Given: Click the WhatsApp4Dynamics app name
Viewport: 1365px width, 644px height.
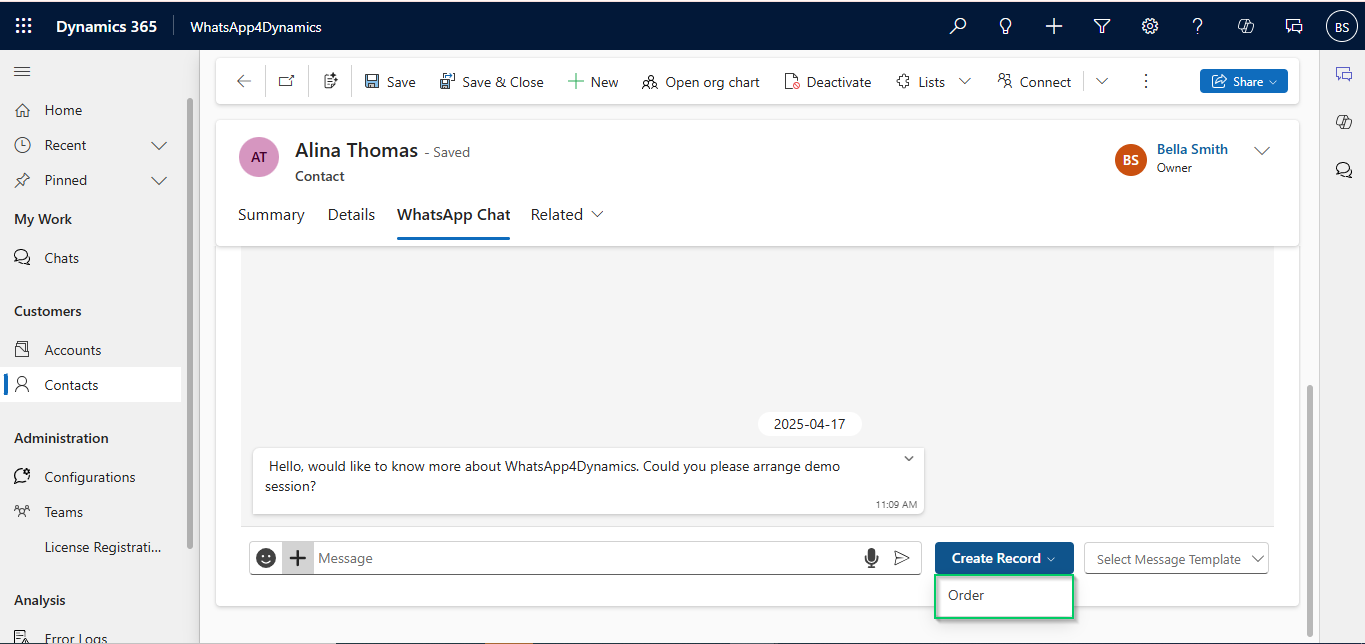Looking at the screenshot, I should [256, 27].
